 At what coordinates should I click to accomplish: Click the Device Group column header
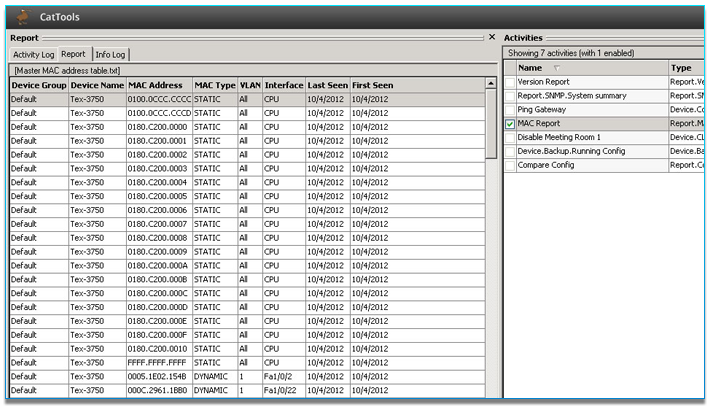click(38, 86)
